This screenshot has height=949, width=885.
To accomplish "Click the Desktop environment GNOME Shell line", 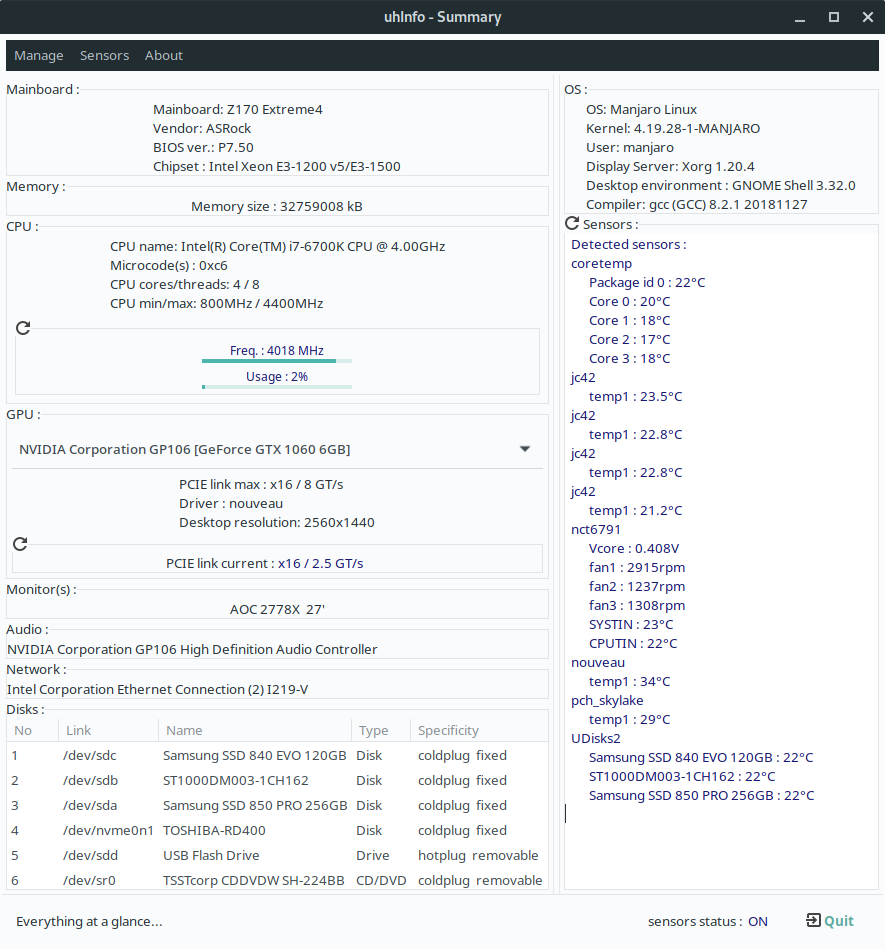I will (721, 186).
